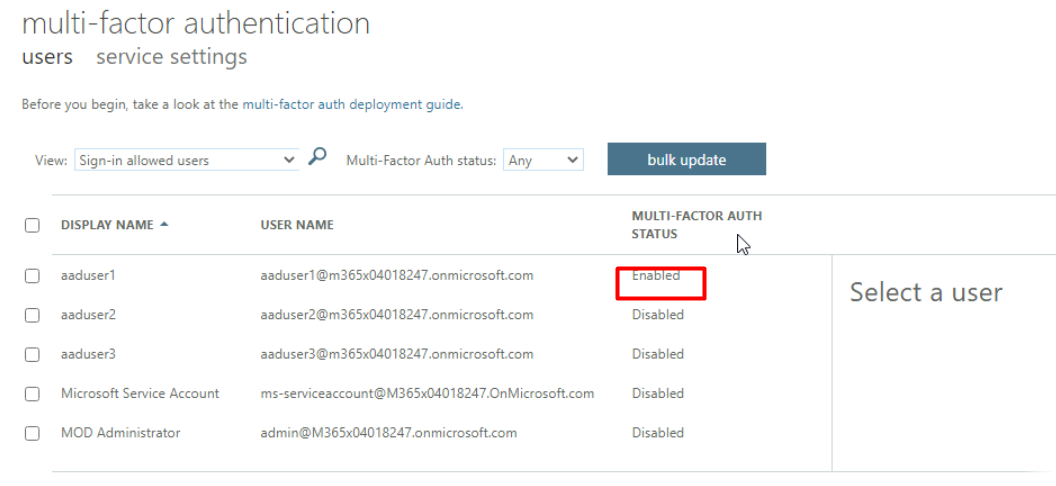This screenshot has width=1056, height=486.
Task: Click aaduser2@m365x04018247.onmicrosoft.com username
Action: pos(397,314)
